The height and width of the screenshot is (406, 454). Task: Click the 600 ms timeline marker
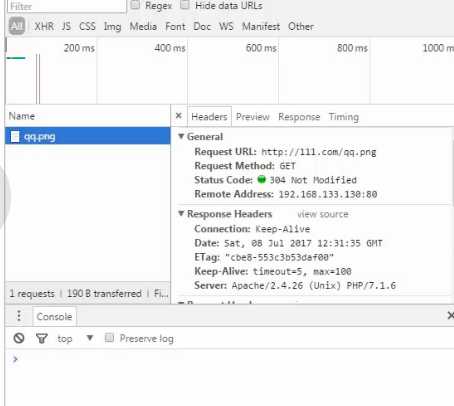[x=261, y=48]
